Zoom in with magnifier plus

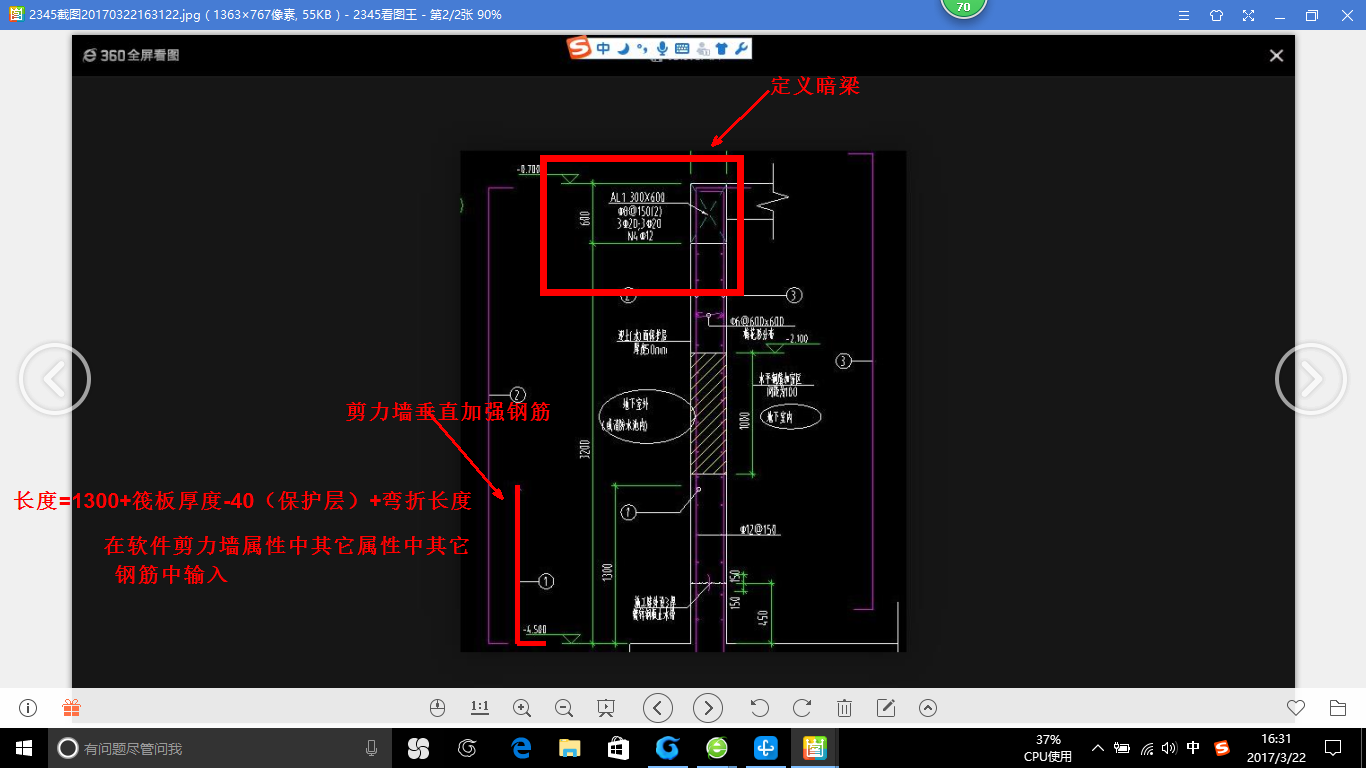[x=521, y=708]
